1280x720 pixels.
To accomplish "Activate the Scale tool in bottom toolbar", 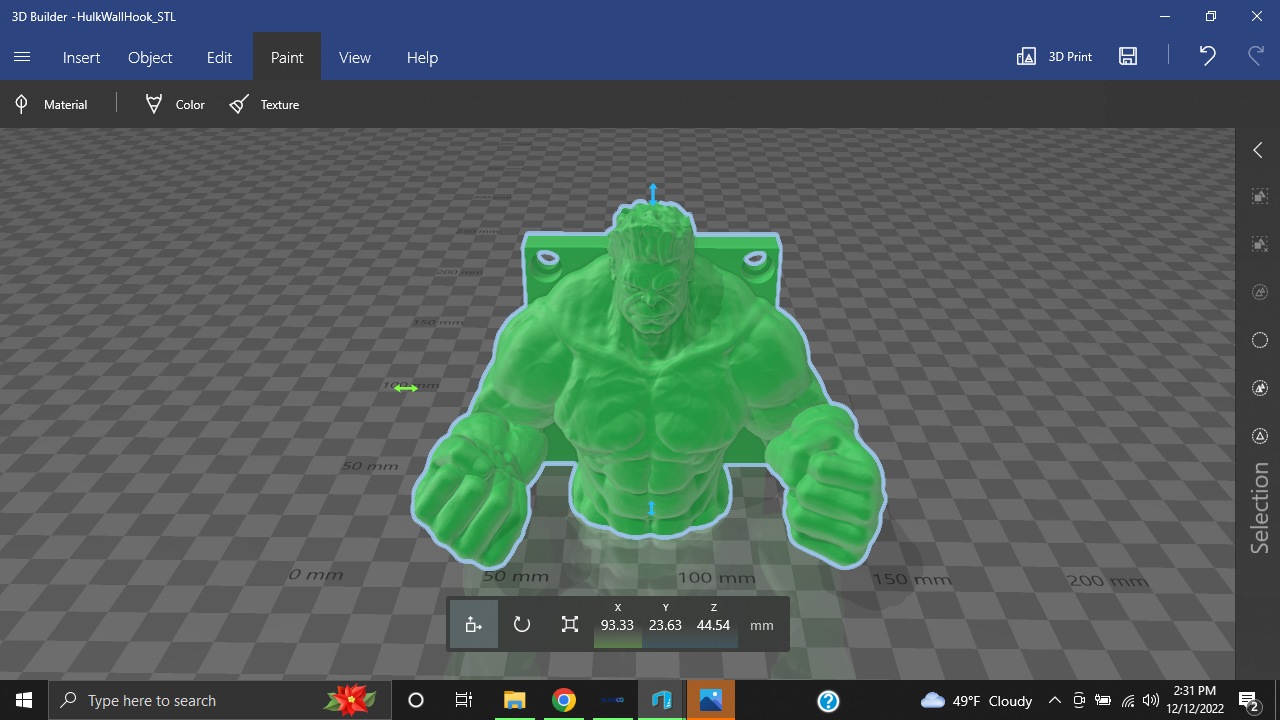I will pyautogui.click(x=570, y=624).
